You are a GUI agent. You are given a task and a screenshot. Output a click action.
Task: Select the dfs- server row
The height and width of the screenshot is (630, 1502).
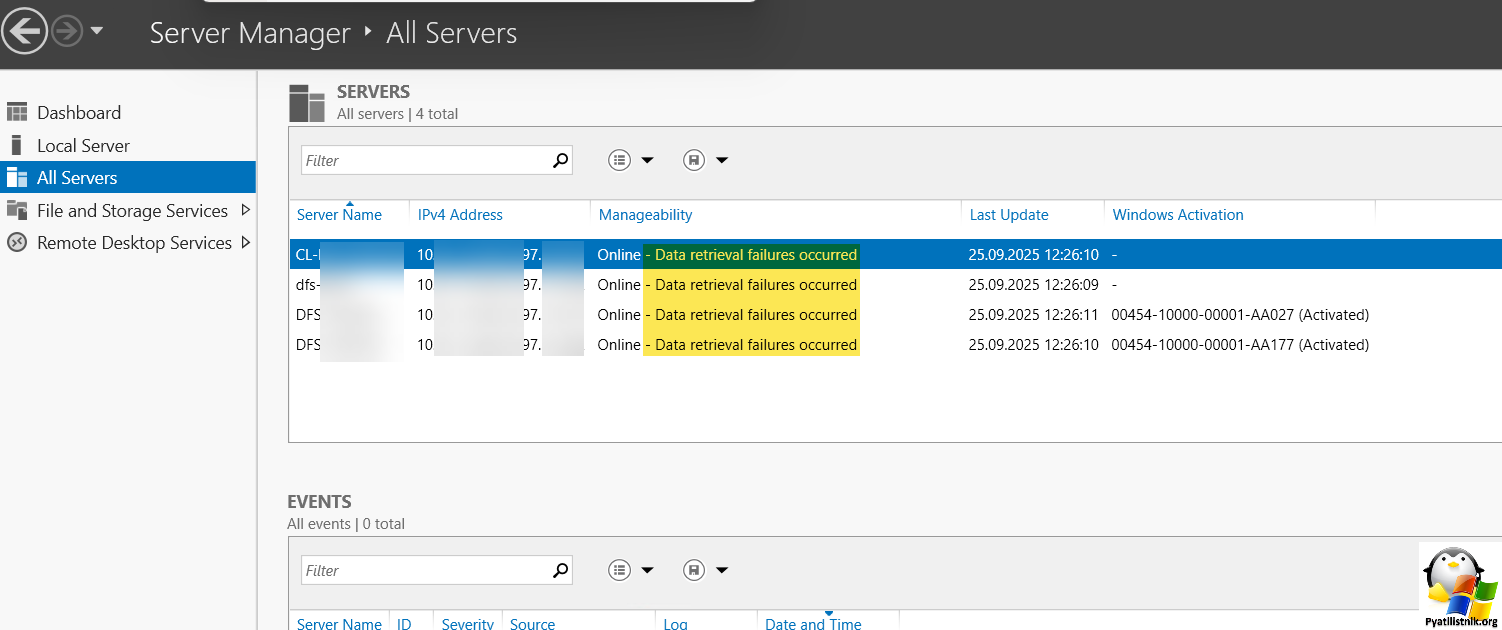[895, 285]
